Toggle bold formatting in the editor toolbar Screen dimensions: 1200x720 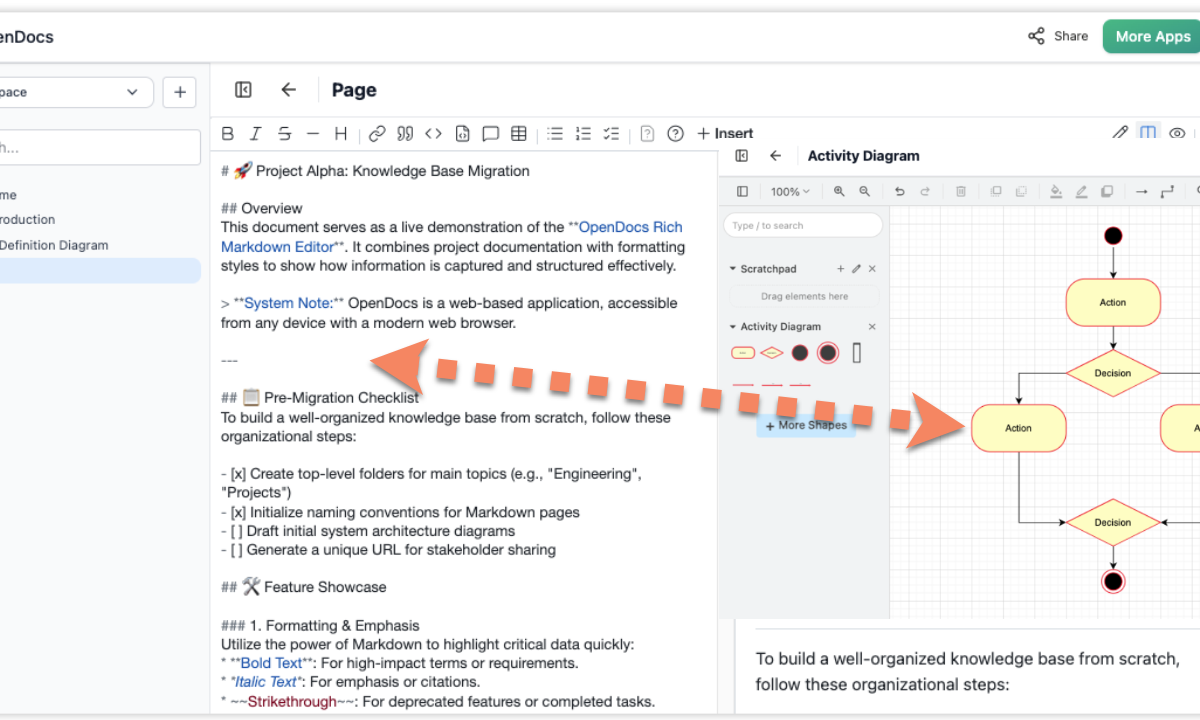(x=227, y=133)
